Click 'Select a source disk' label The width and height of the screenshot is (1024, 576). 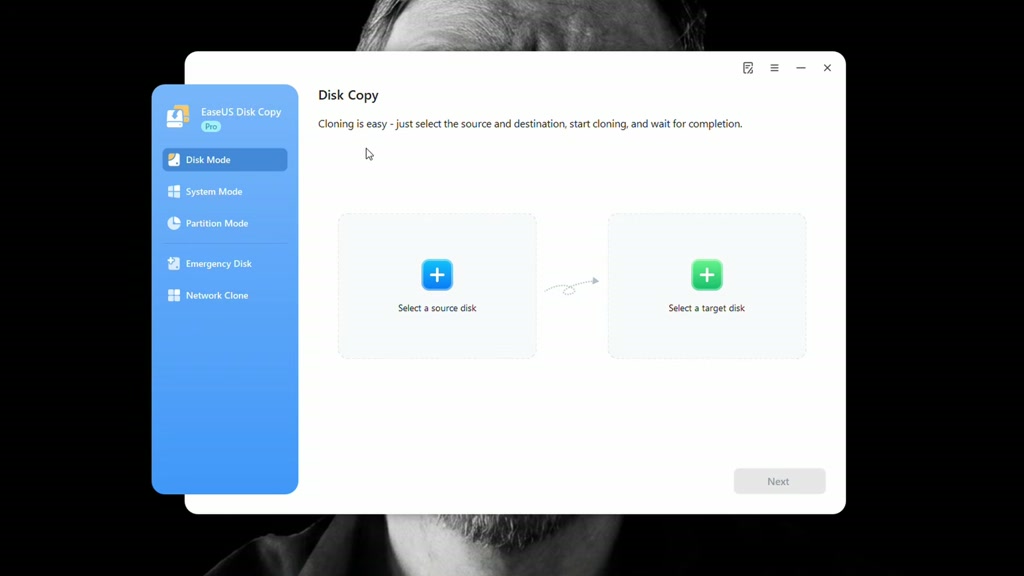(x=437, y=308)
